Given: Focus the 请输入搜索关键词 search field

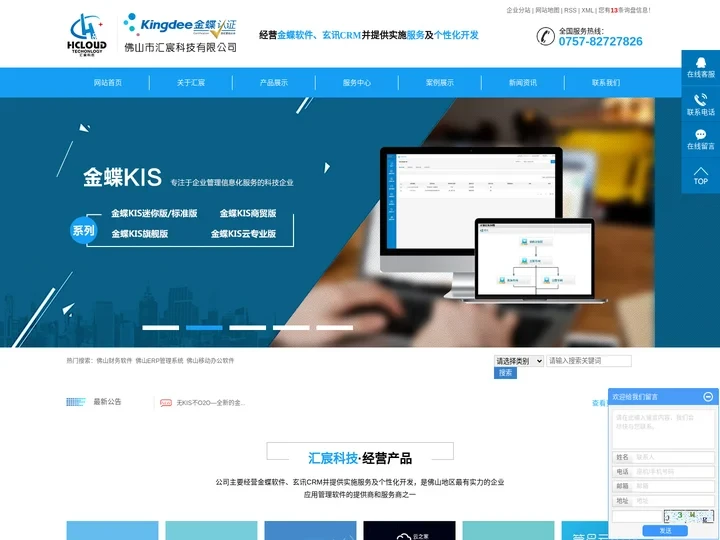Looking at the screenshot, I should click(x=589, y=361).
